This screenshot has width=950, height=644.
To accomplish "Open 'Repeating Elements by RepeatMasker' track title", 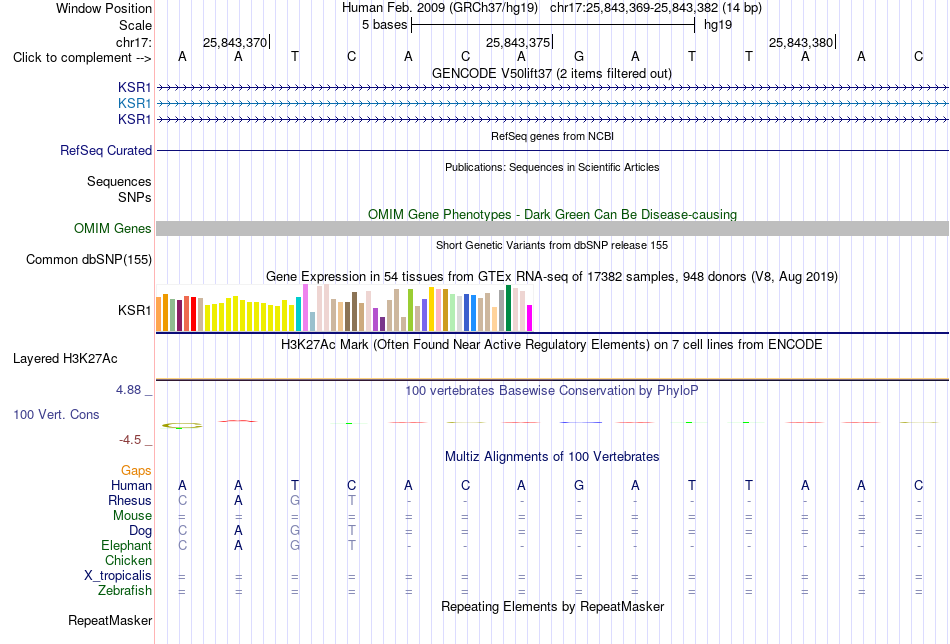I will 552,606.
